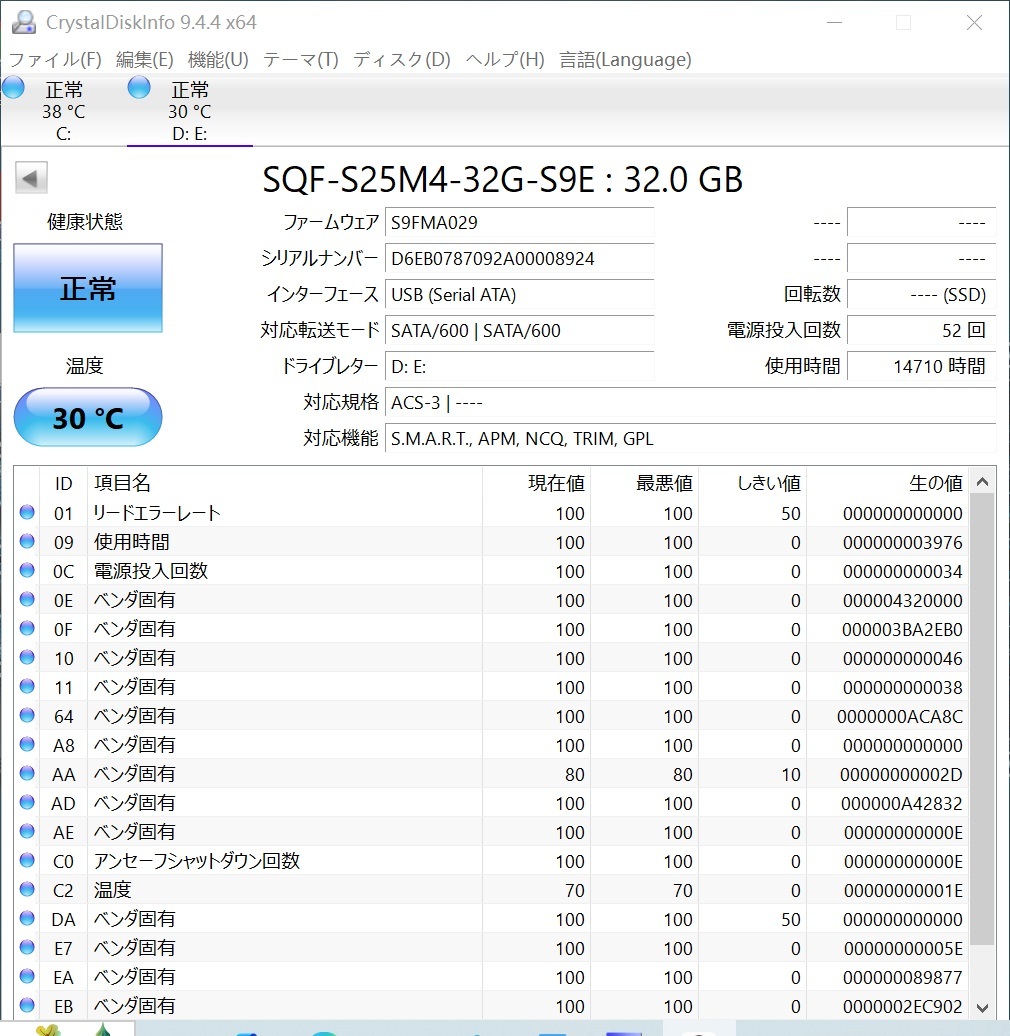Switch to the C: drive tab
Screen dimensions: 1010x1036
[x=63, y=110]
